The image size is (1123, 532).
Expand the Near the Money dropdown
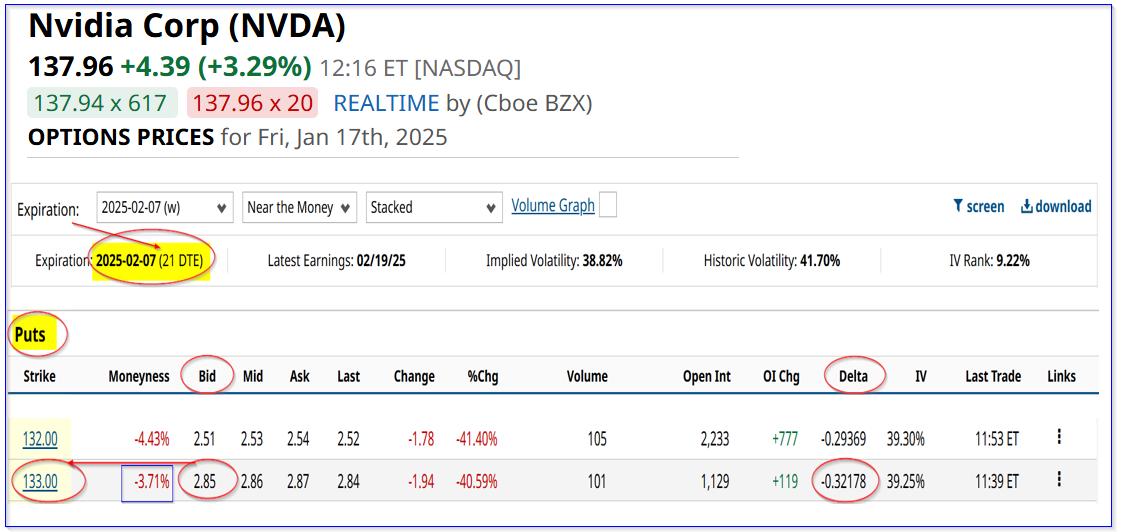click(300, 208)
